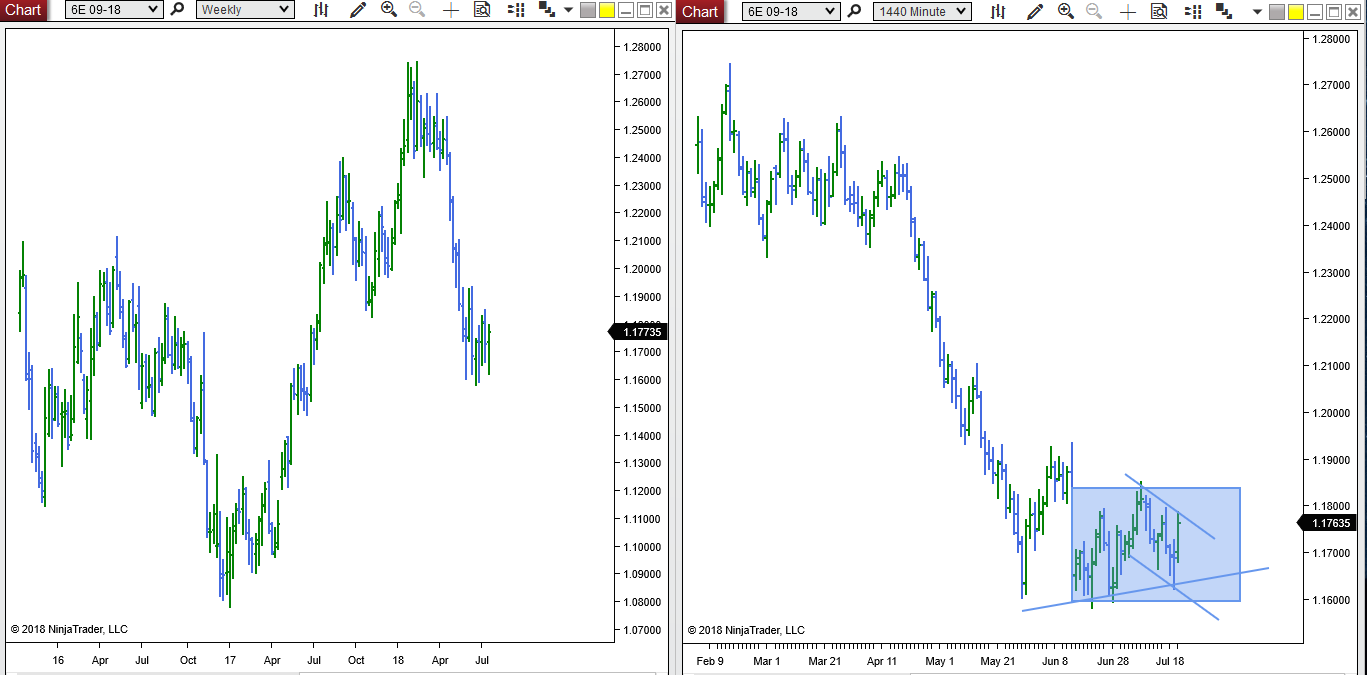Viewport: 1367px width, 675px height.
Task: Click 1.16000 label on daily price axis
Action: tap(1331, 600)
